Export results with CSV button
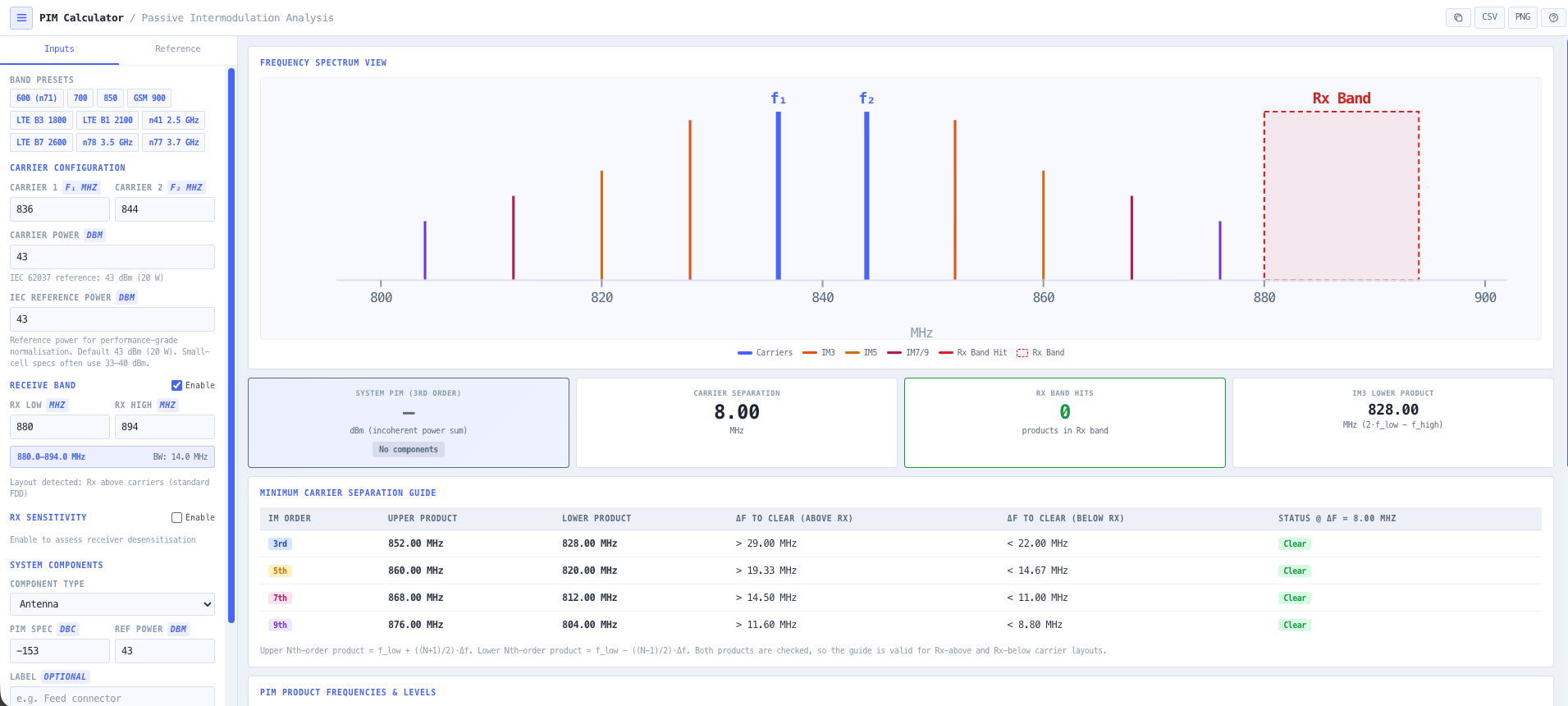 tap(1489, 17)
